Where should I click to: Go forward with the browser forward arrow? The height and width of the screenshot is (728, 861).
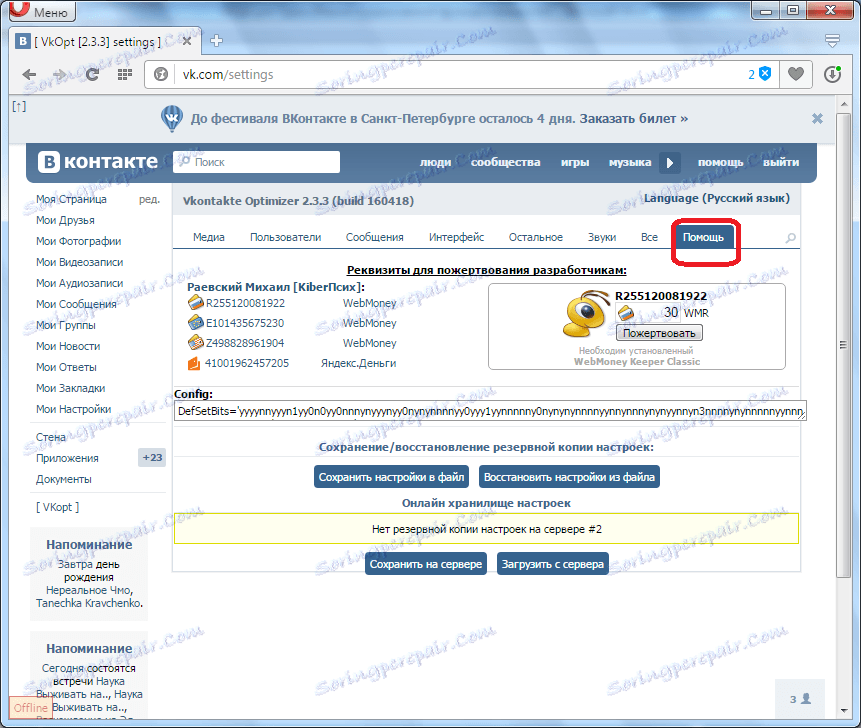coord(60,75)
